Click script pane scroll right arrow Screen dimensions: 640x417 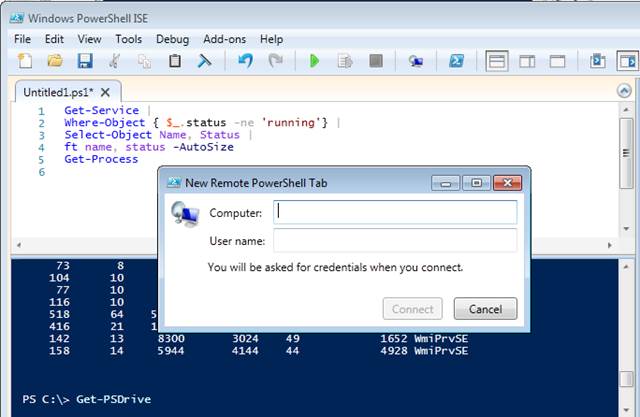tap(610, 245)
